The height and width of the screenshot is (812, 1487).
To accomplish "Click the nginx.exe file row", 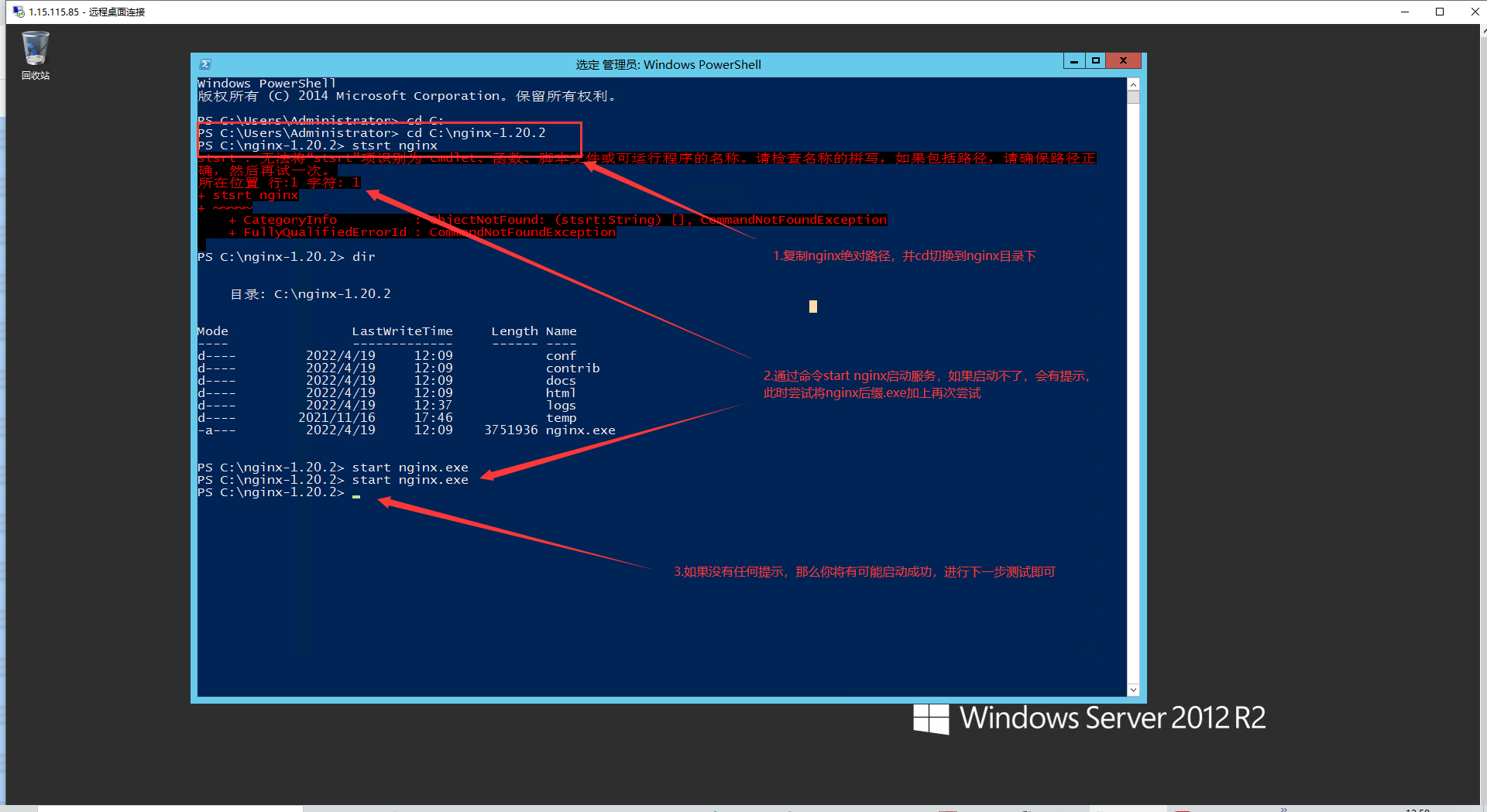I will (x=407, y=430).
